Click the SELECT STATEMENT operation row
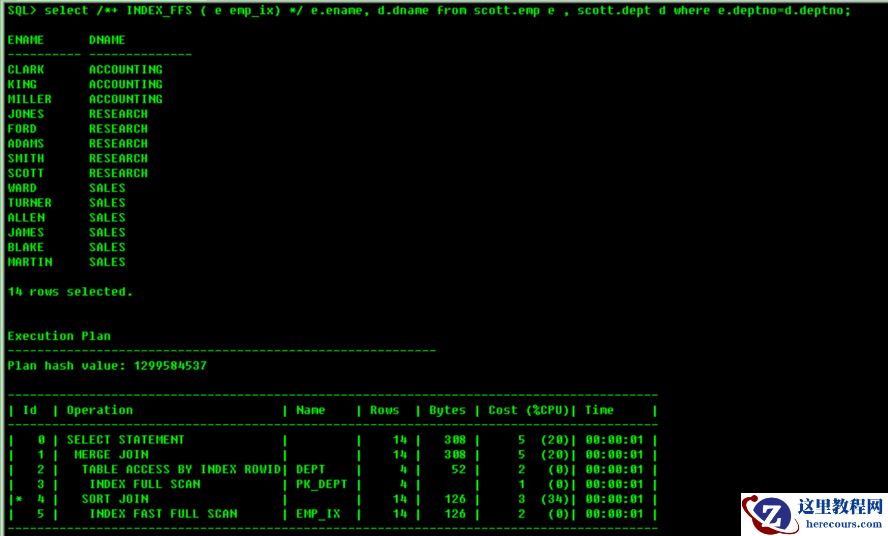 point(126,440)
